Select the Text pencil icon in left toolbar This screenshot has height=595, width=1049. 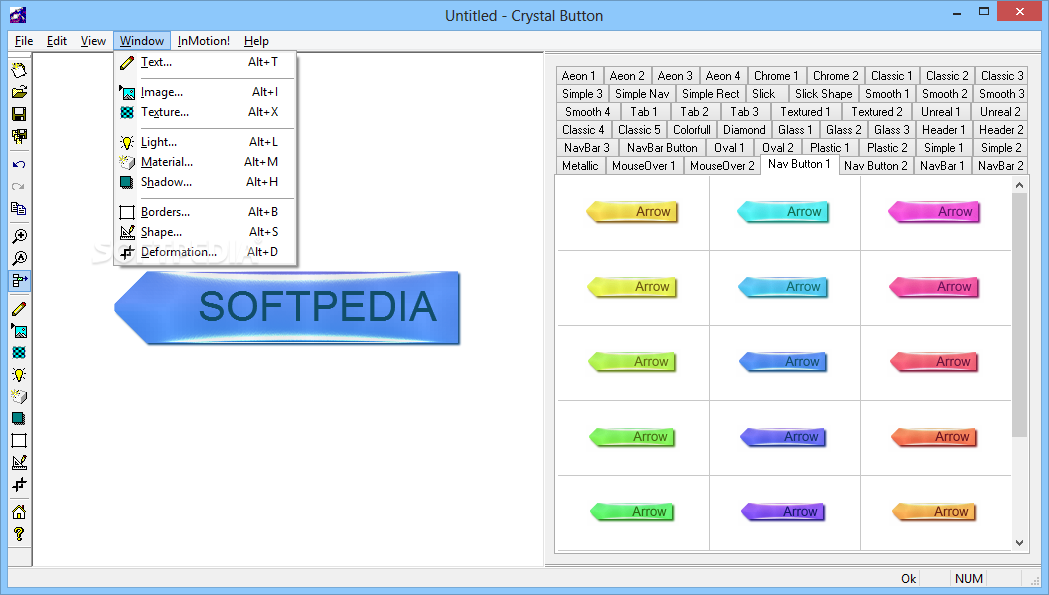point(19,309)
